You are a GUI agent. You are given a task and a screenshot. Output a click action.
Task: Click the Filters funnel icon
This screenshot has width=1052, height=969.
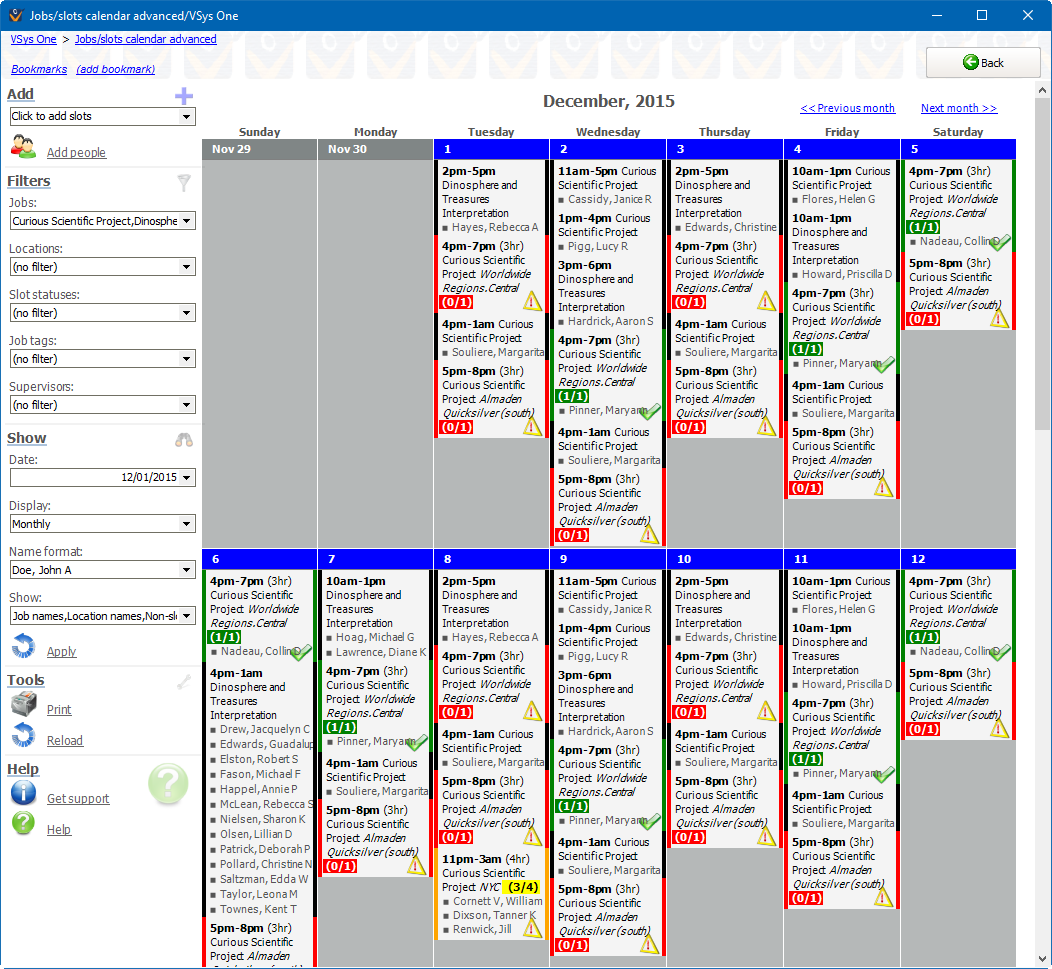pos(183,182)
